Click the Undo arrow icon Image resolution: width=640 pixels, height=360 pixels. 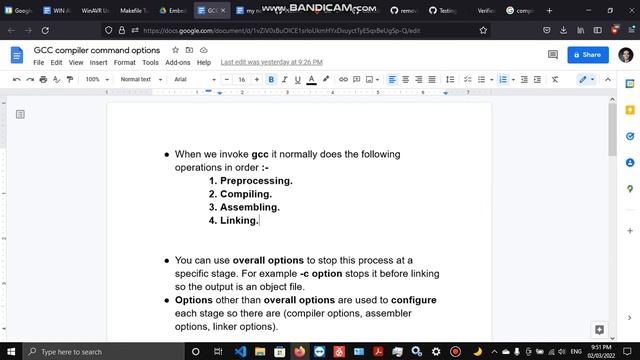point(16,80)
